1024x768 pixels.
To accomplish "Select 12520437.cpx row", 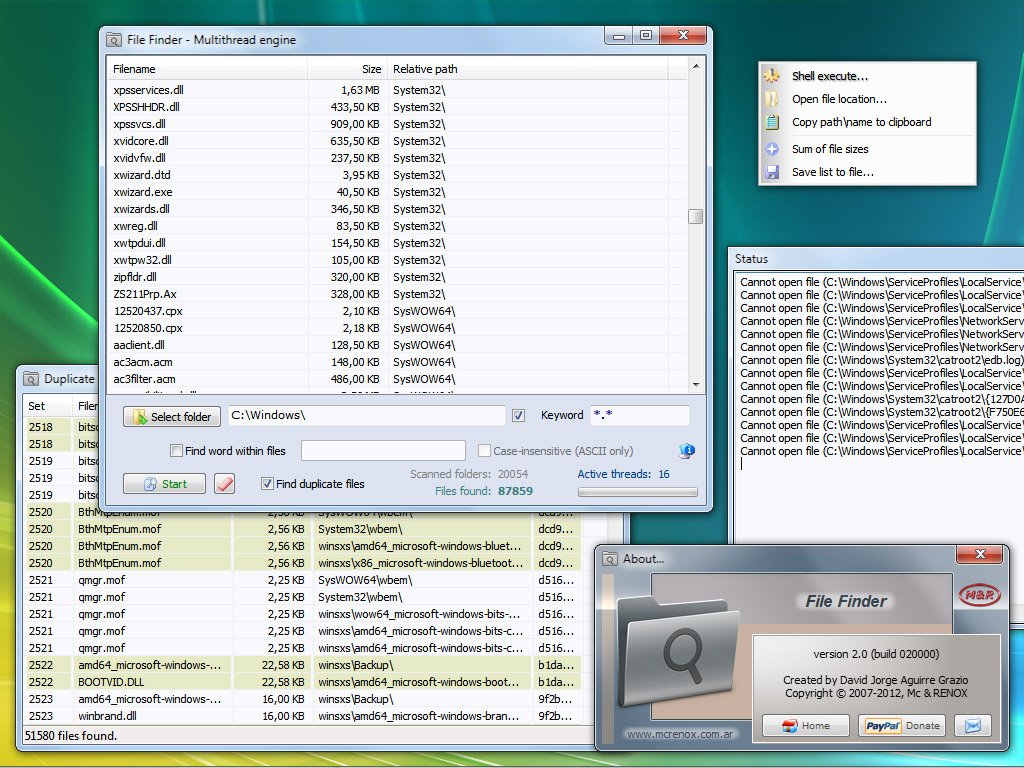I will click(397, 311).
